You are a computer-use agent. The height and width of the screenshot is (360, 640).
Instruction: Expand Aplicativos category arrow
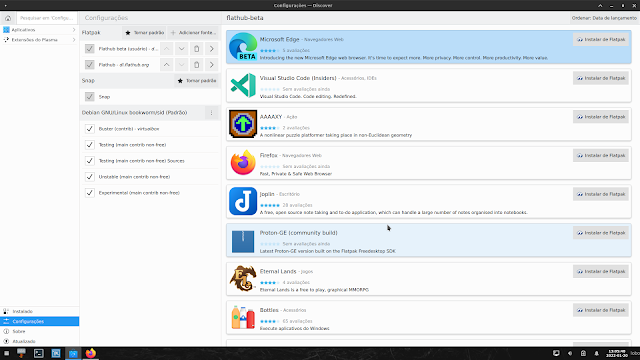[74, 30]
